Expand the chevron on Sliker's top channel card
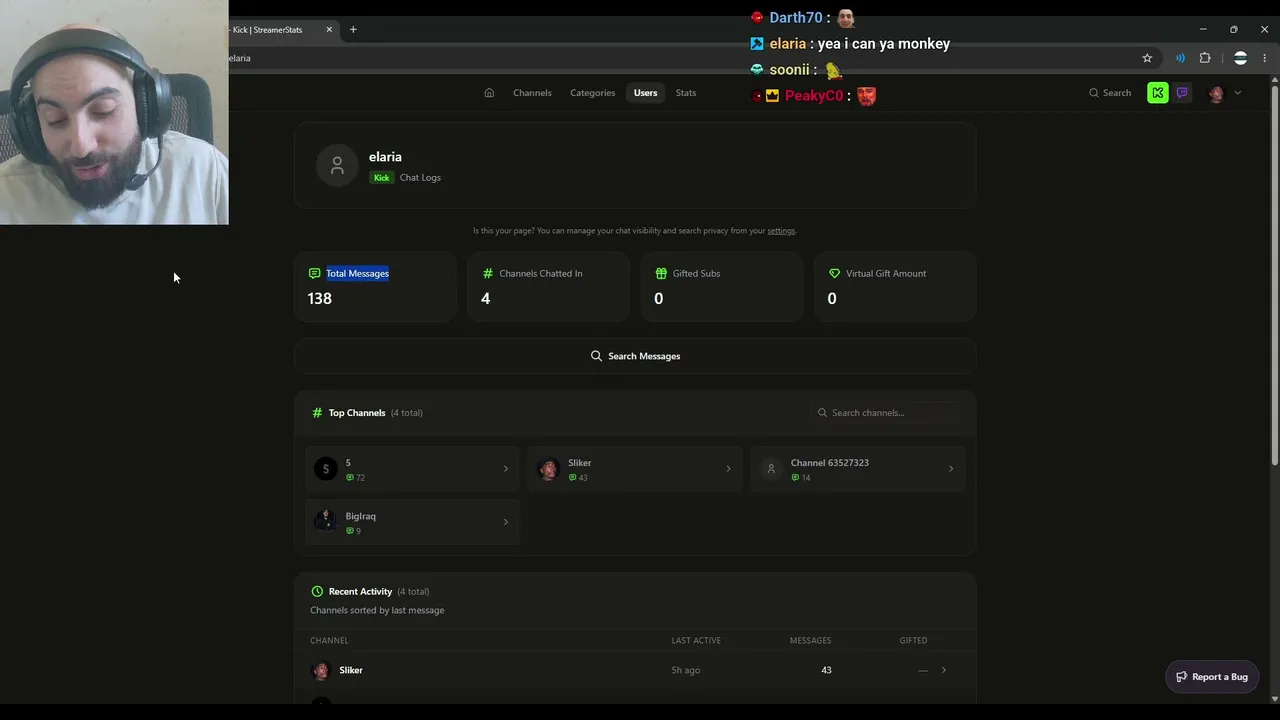Image resolution: width=1280 pixels, height=720 pixels. pyautogui.click(x=728, y=469)
